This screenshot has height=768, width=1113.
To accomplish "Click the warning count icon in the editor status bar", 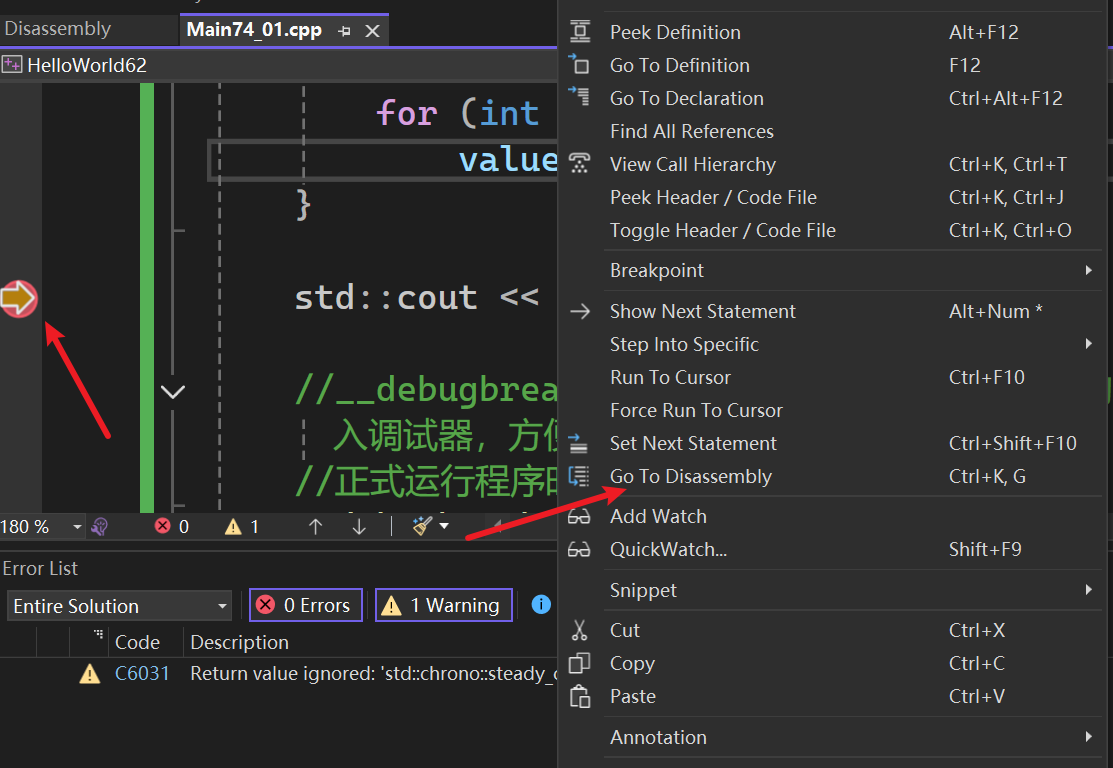I will [233, 526].
